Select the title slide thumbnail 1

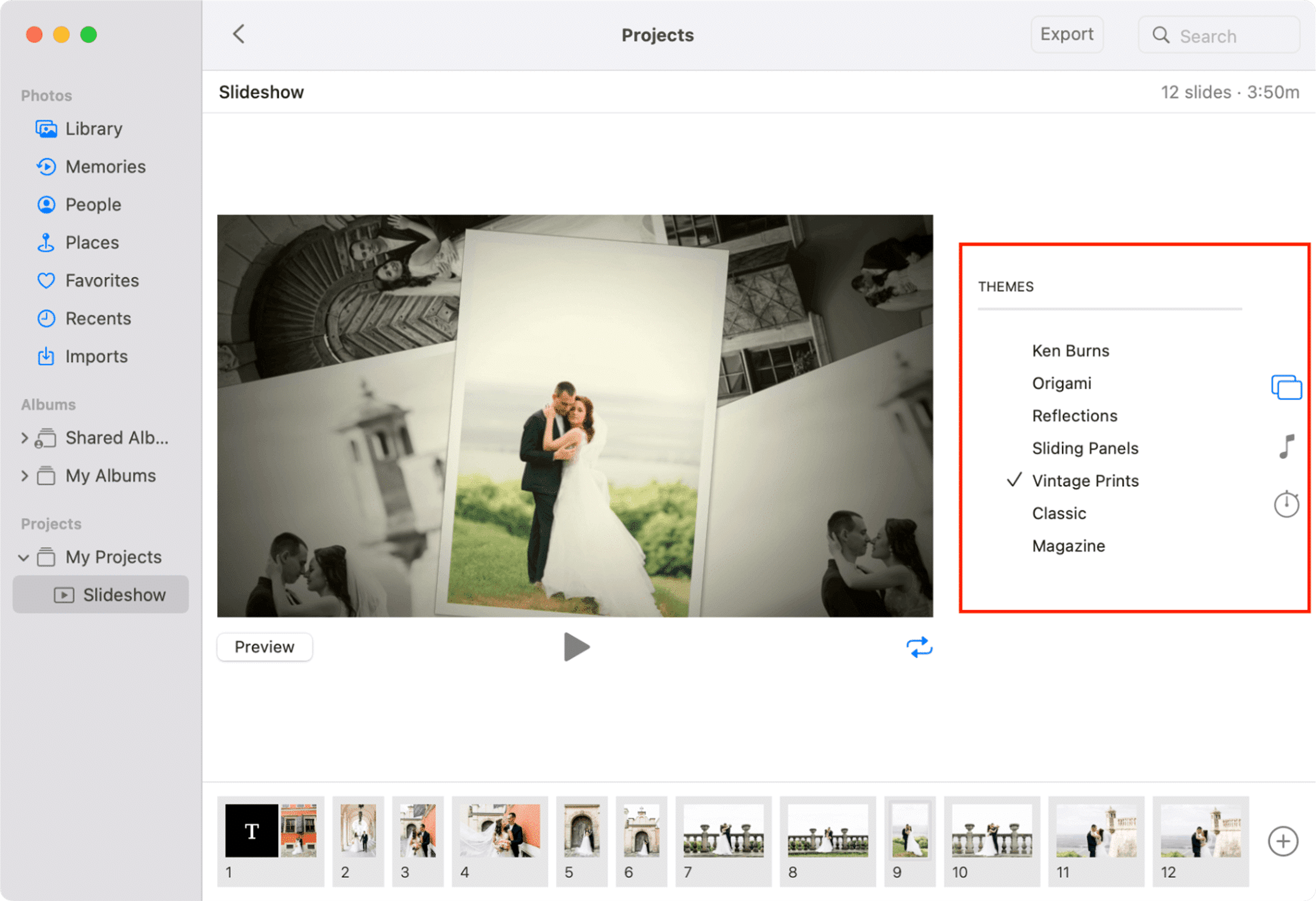(x=271, y=841)
